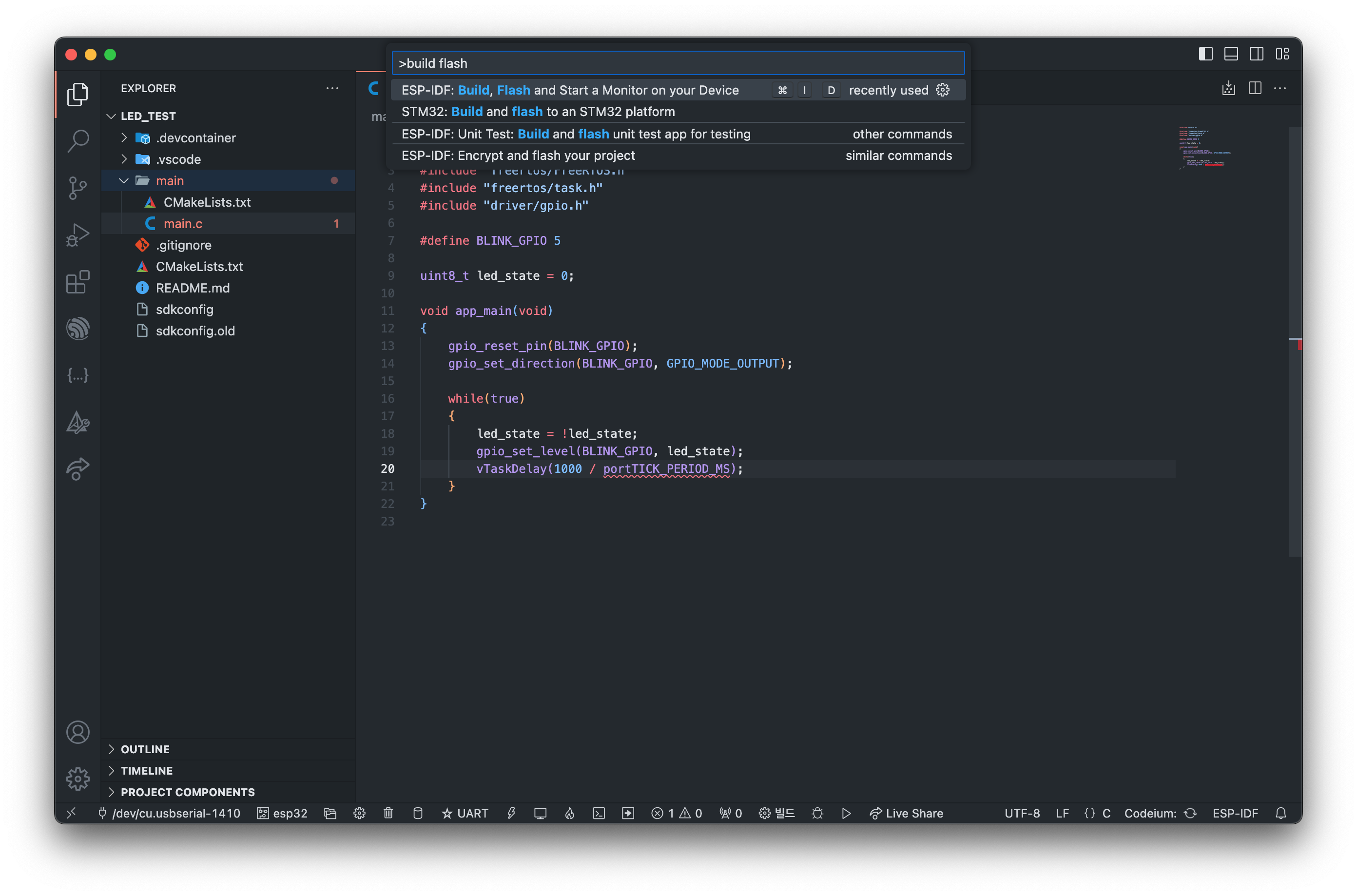Expand the PROJECT COMPONENTS section
The image size is (1357, 896).
tap(187, 792)
